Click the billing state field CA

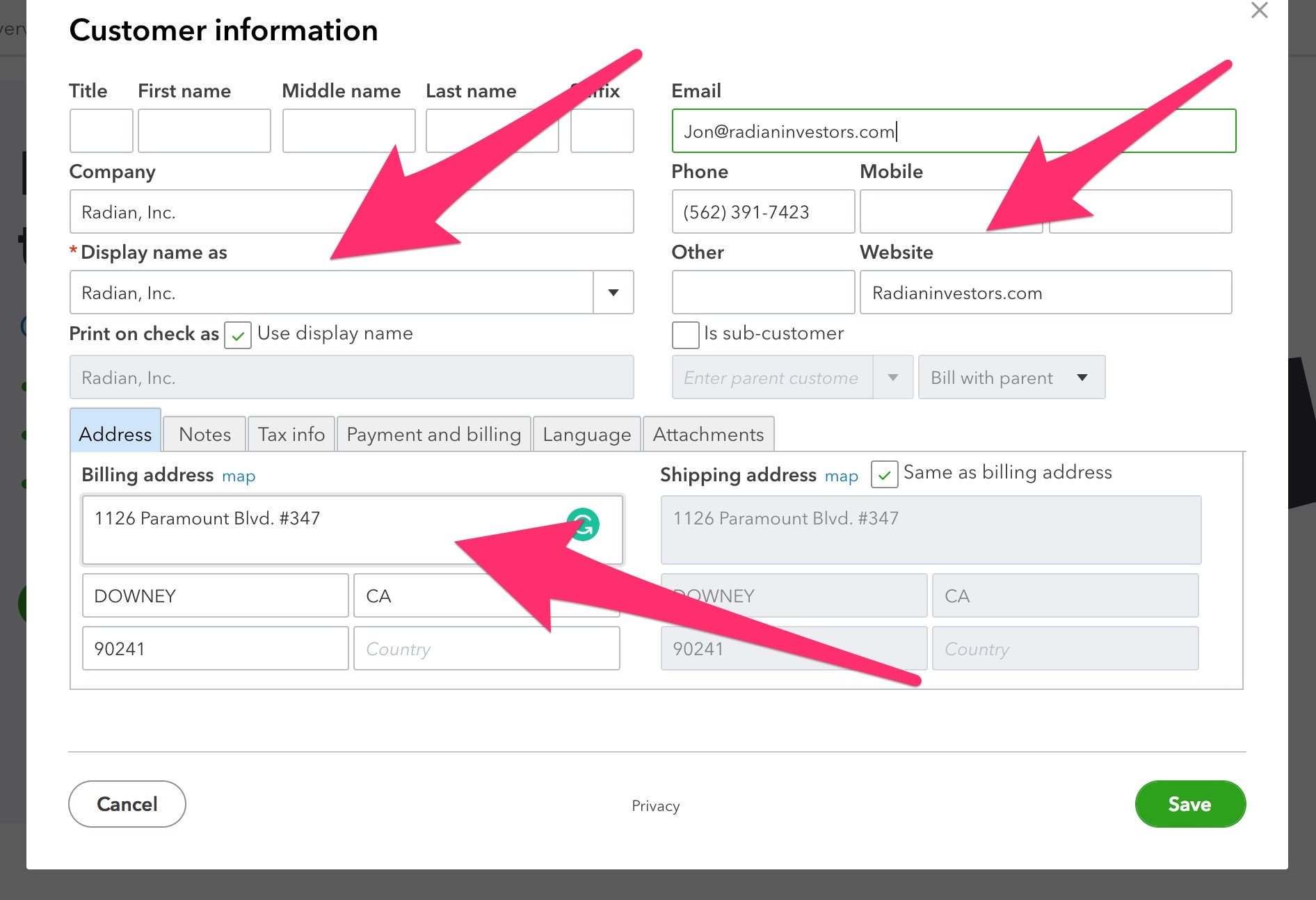coord(486,595)
